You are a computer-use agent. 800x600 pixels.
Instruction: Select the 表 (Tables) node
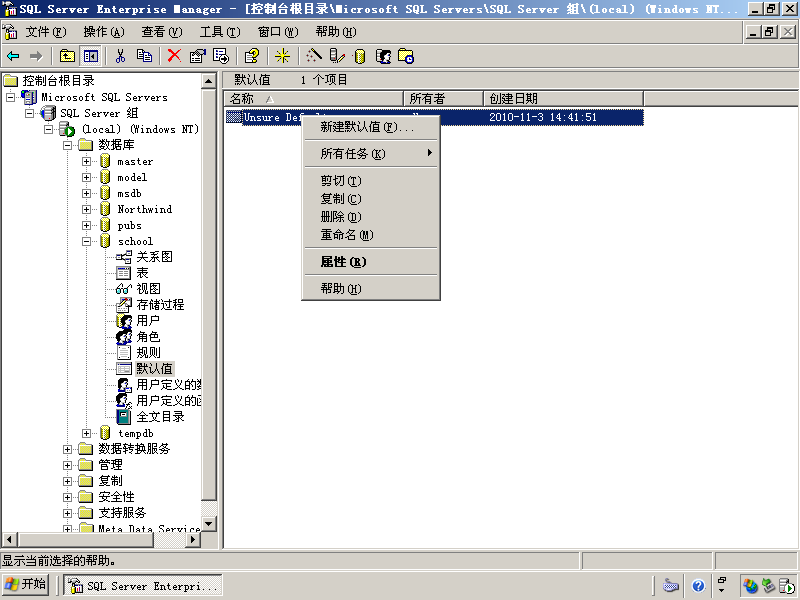[142, 273]
